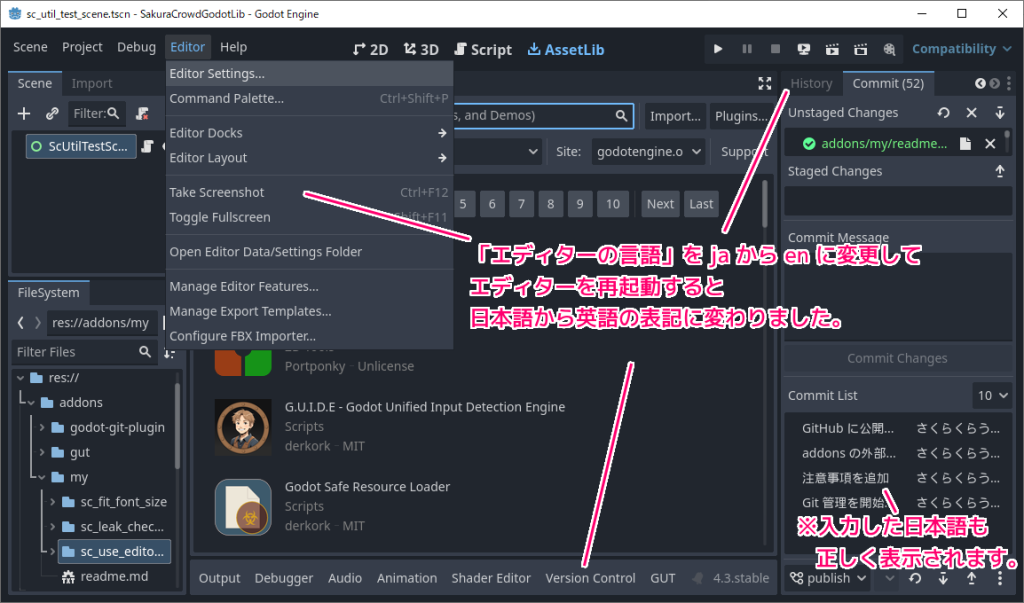Click the Plugins... button in AssetLib
Screen dimensions: 1024x603
[x=741, y=116]
